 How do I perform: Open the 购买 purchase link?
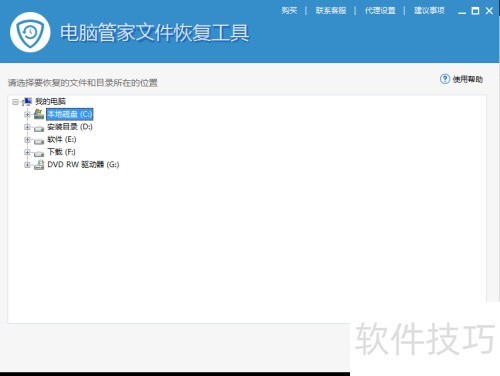click(289, 11)
